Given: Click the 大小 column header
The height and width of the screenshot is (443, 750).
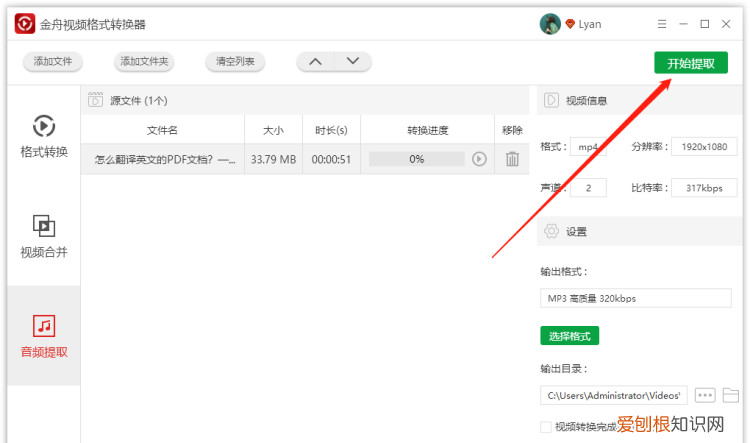Looking at the screenshot, I should (x=273, y=130).
